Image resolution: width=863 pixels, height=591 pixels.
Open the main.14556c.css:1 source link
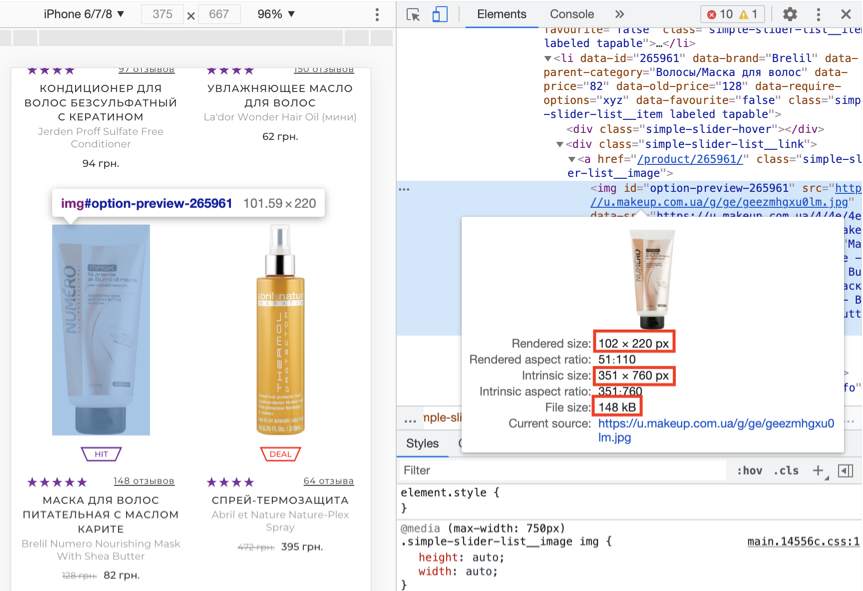(x=803, y=542)
